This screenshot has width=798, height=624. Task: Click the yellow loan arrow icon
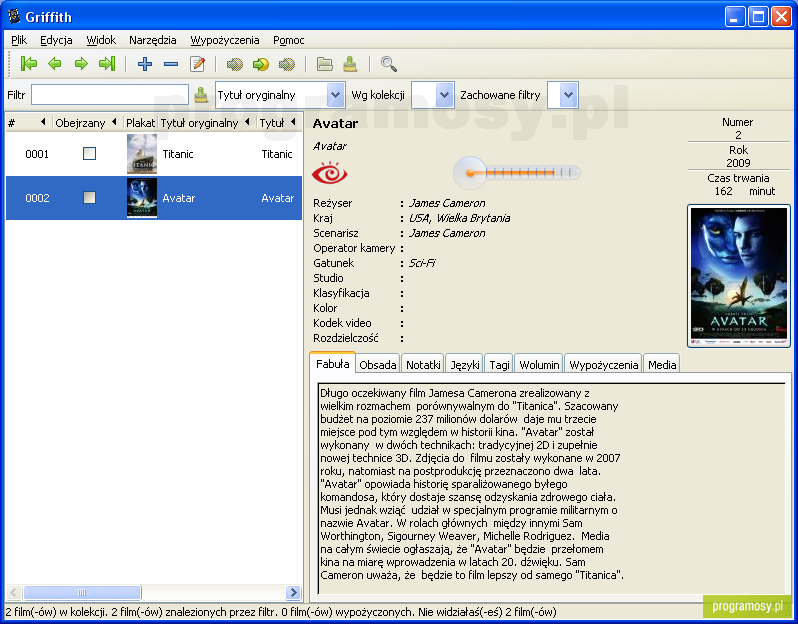point(261,64)
